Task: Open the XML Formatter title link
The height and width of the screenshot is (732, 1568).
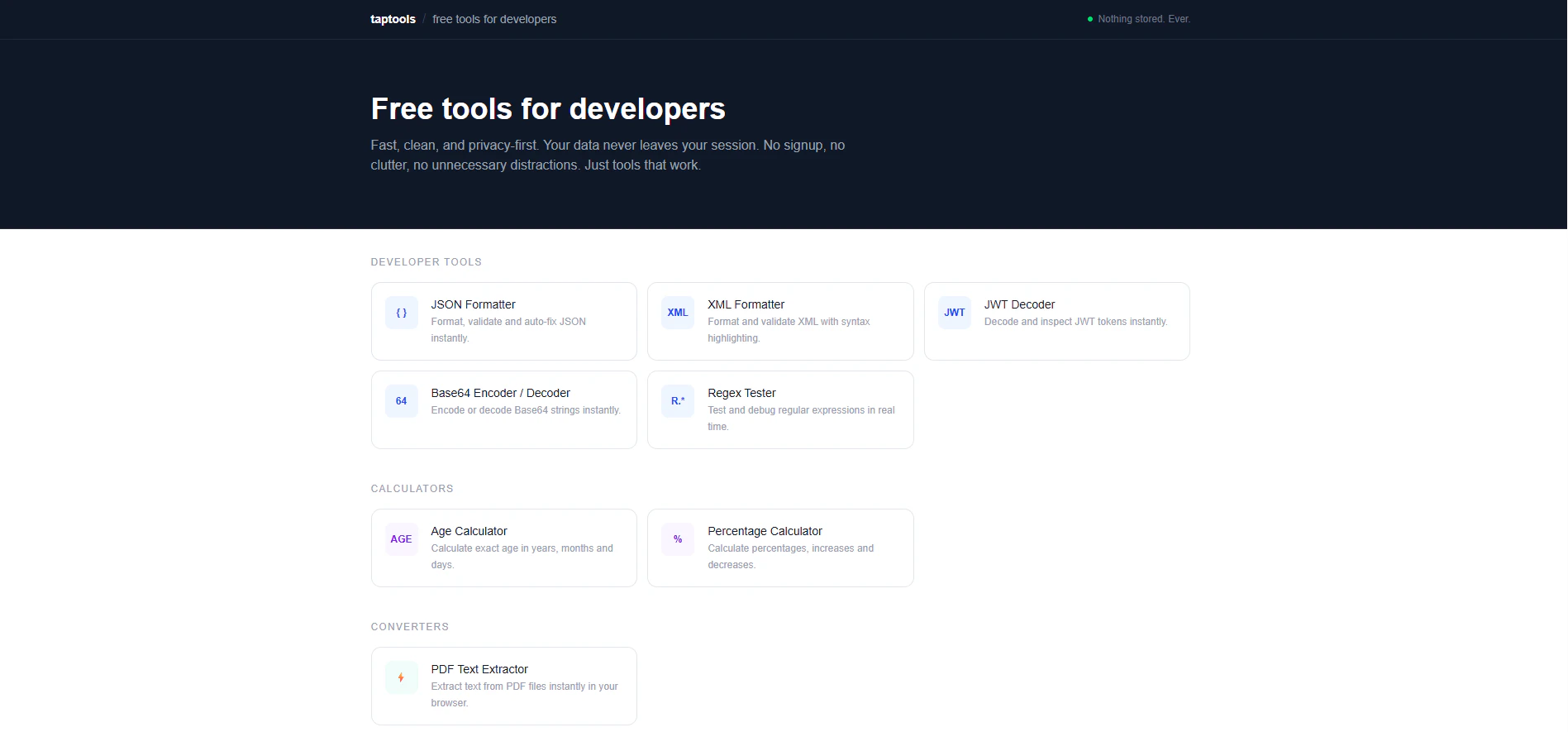Action: 746,304
